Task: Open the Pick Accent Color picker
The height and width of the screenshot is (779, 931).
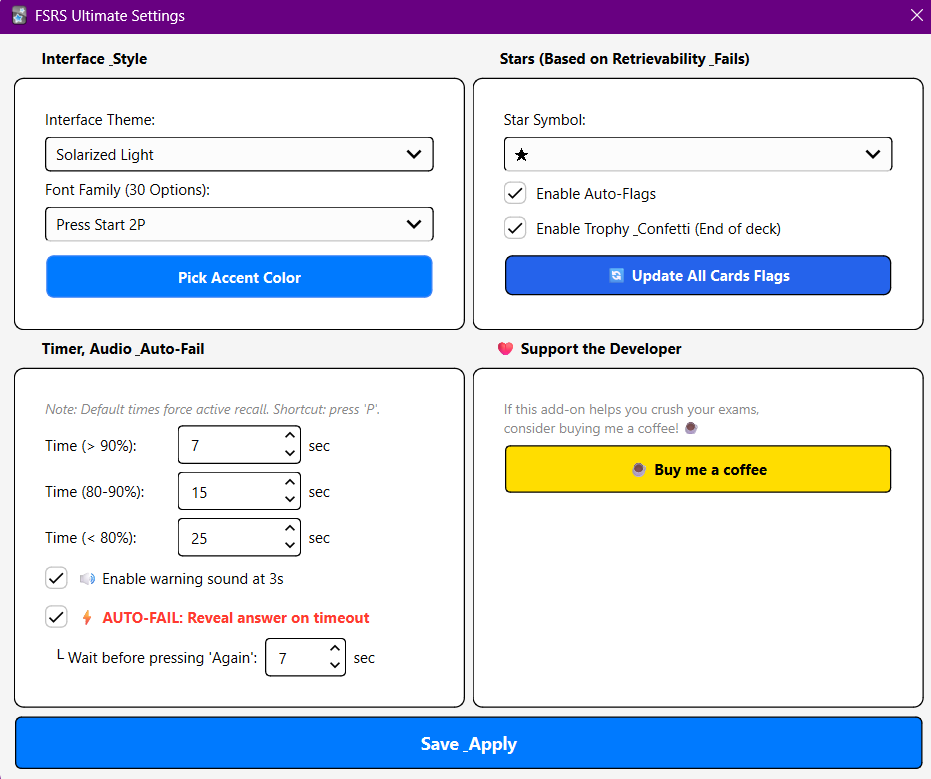Action: click(239, 278)
